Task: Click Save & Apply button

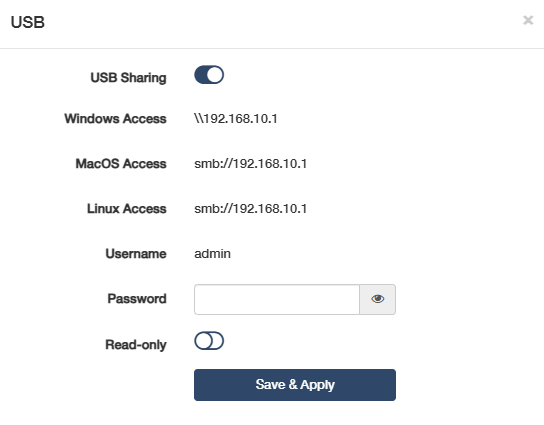Action: point(295,385)
